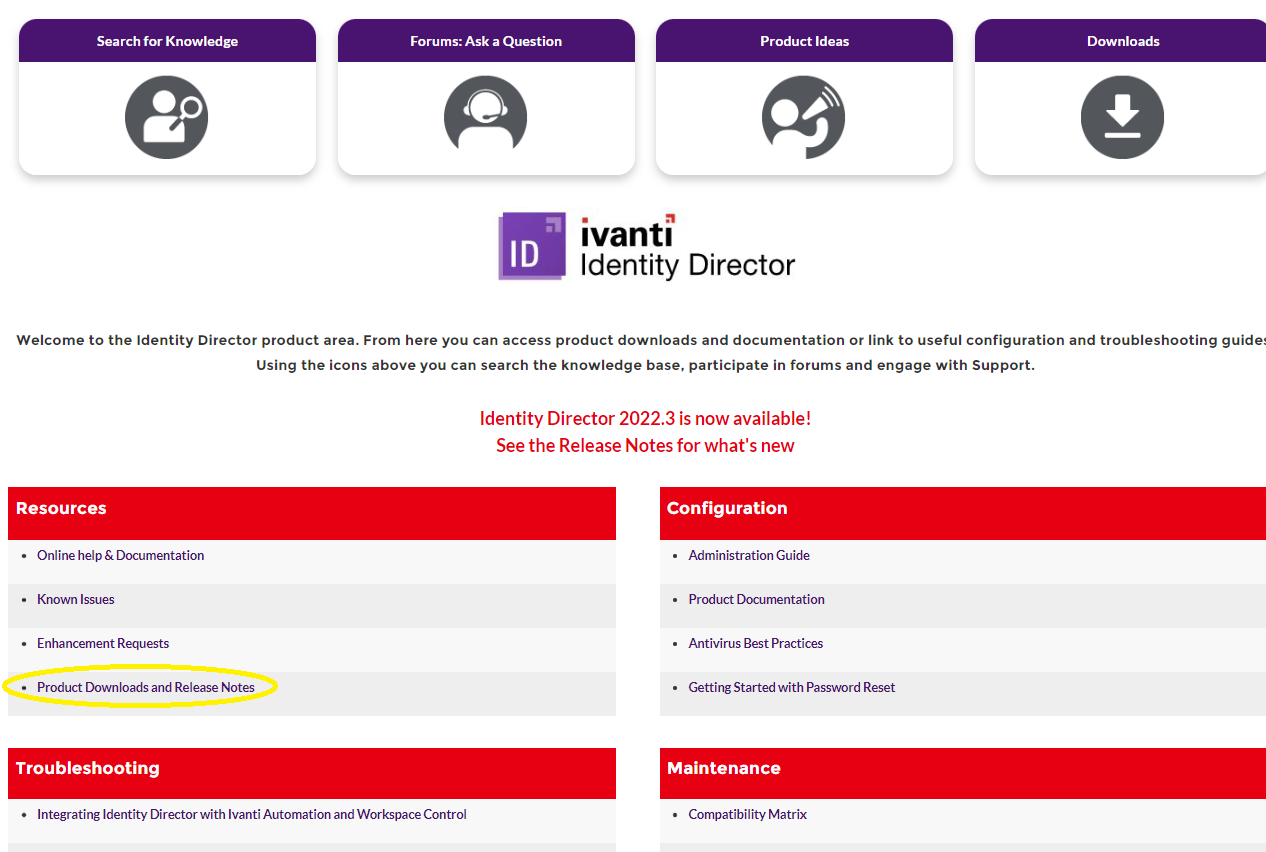Click the Resources section heading
Screen dimensions: 1266x852
(61, 508)
